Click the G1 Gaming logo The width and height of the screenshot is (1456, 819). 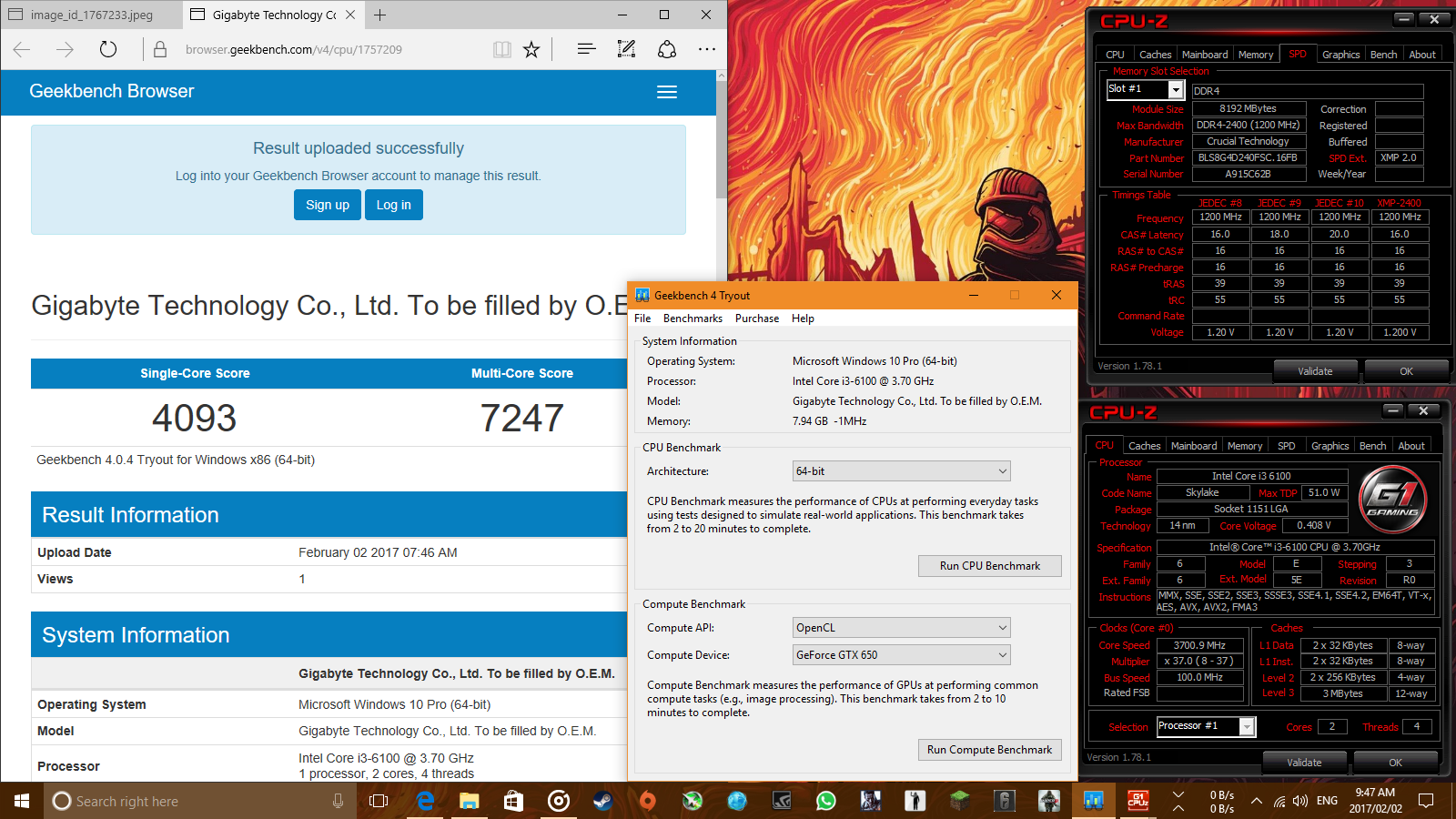tap(1392, 499)
